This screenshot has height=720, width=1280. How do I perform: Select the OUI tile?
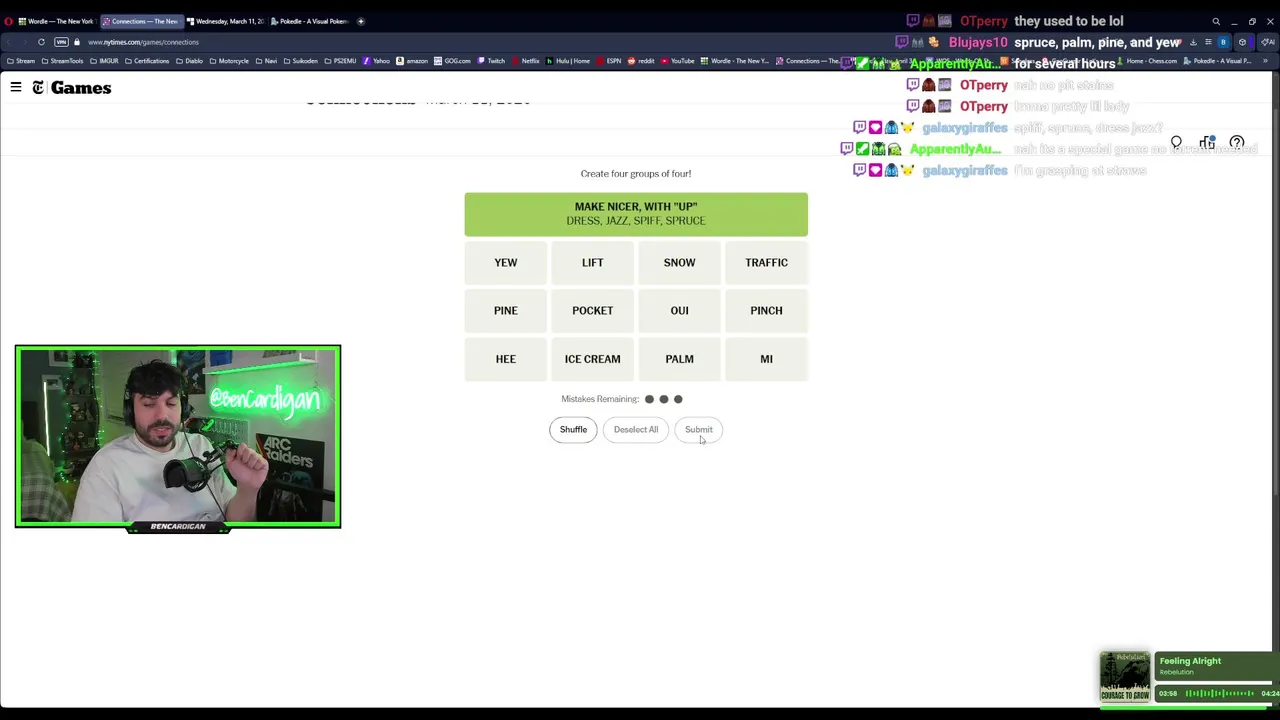679,310
